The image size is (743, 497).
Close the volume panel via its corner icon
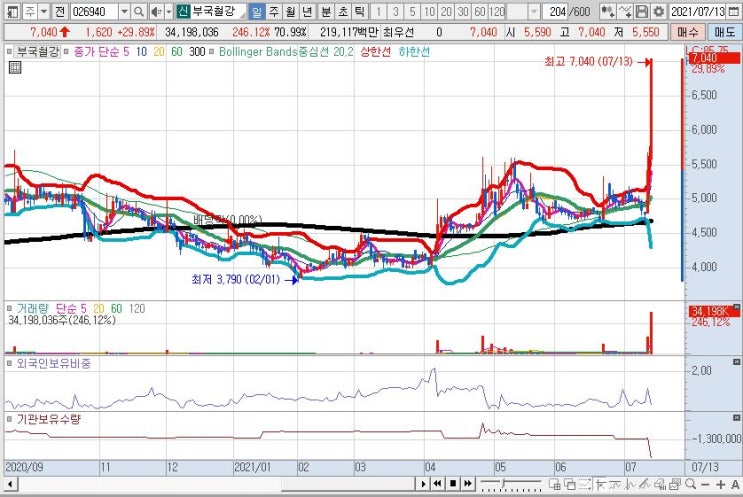coord(736,307)
